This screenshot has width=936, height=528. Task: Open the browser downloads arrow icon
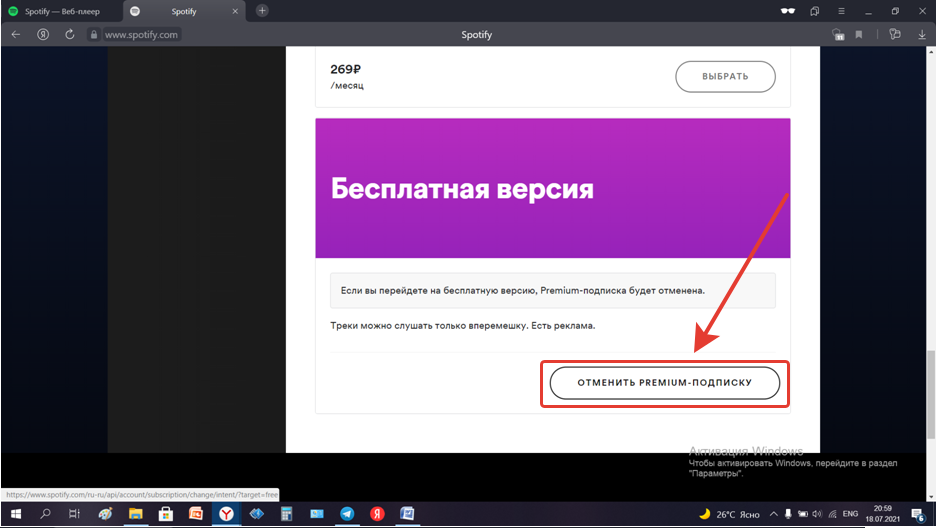922,34
